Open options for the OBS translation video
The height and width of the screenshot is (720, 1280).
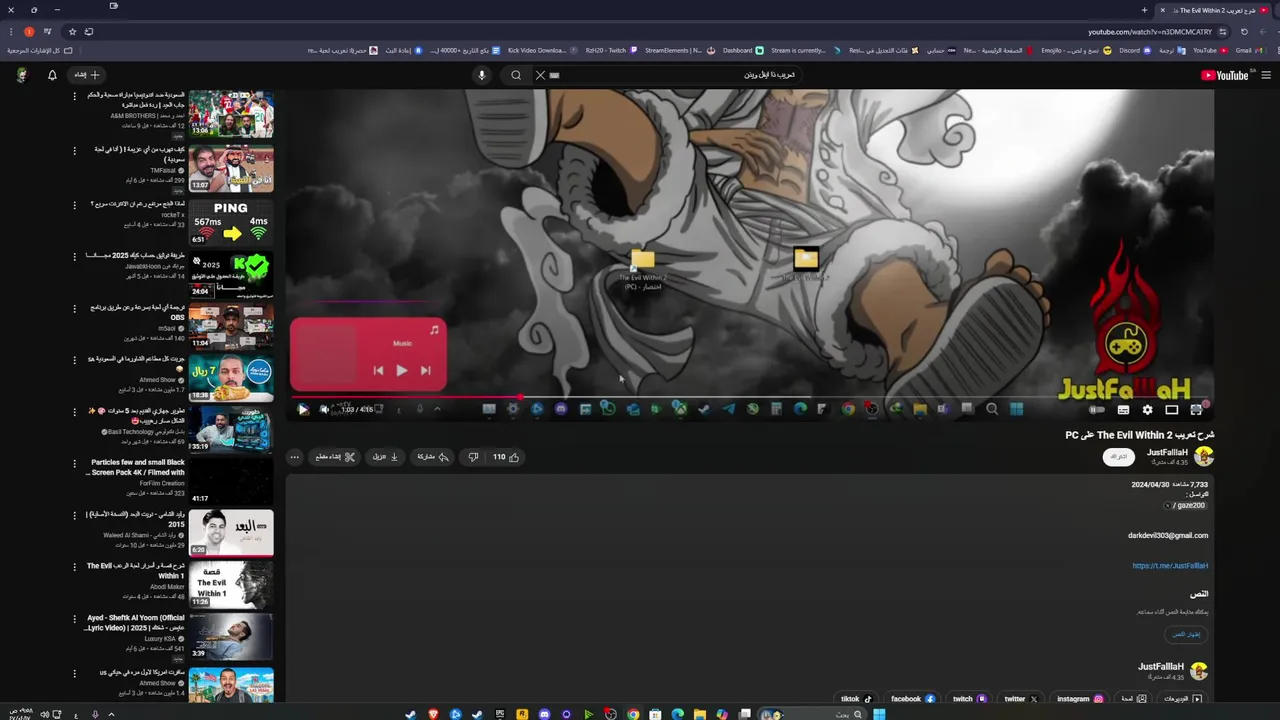(74, 308)
